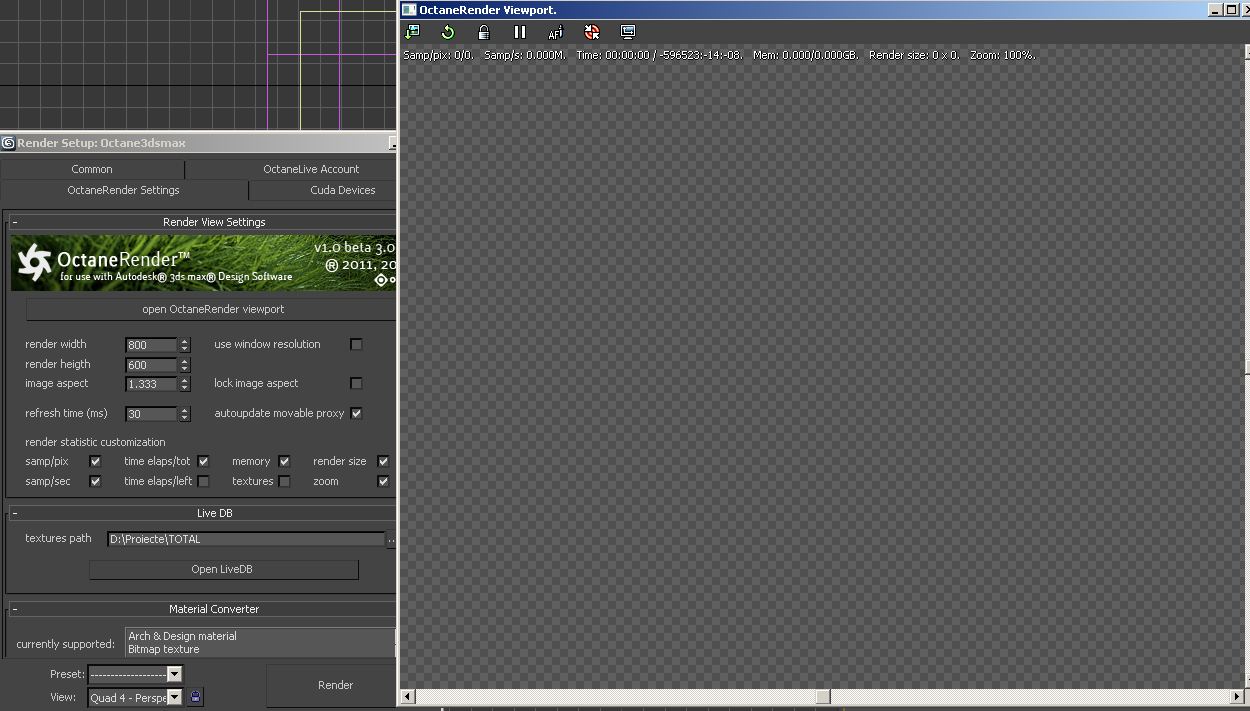The image size is (1250, 711).
Task: Click the monitor icon in the viewport toolbar
Action: pyautogui.click(x=628, y=32)
